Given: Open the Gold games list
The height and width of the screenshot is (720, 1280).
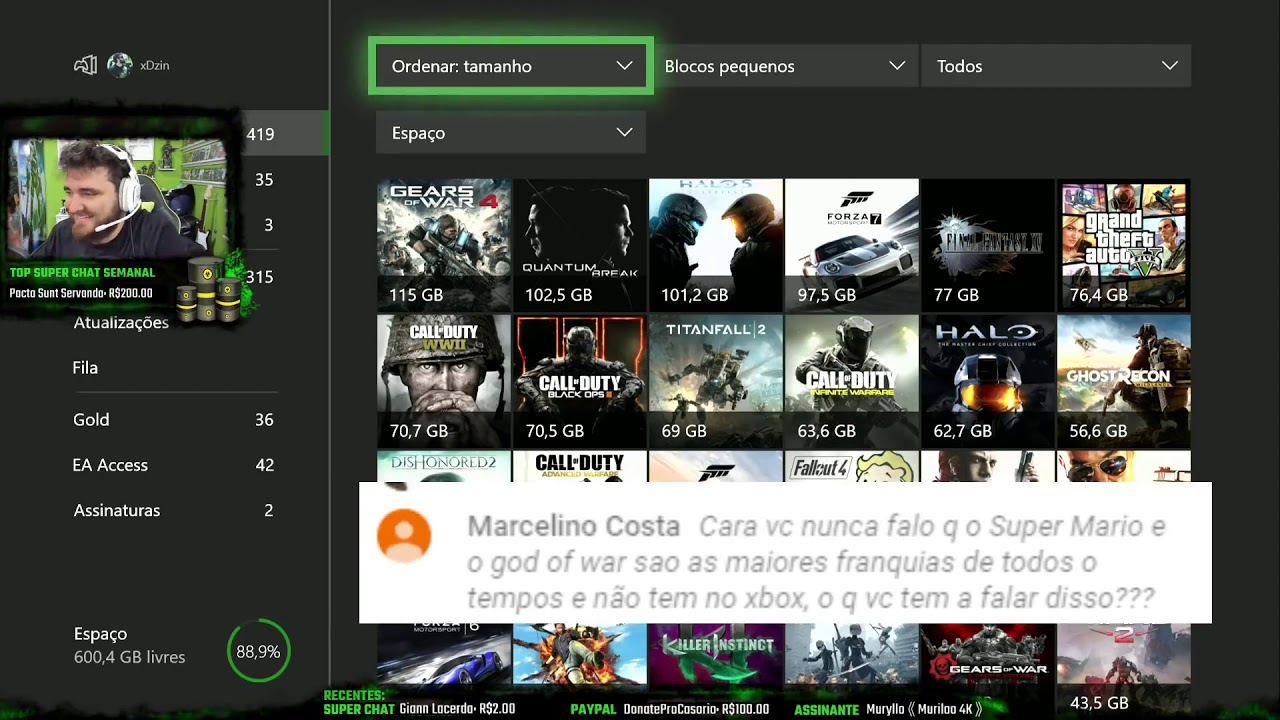Looking at the screenshot, I should coord(175,420).
